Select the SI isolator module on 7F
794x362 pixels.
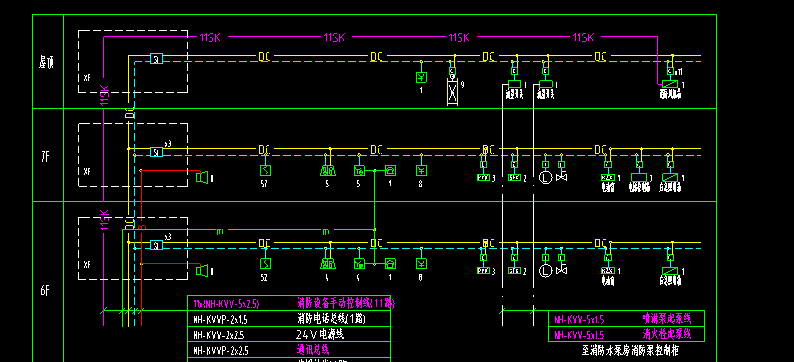[156, 151]
